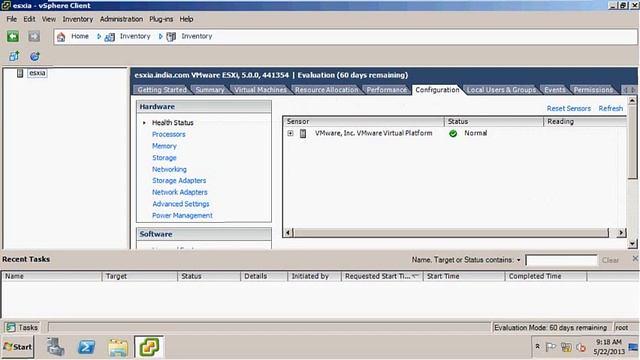The height and width of the screenshot is (360, 640).
Task: Select the Configuration tab
Action: pyautogui.click(x=437, y=90)
